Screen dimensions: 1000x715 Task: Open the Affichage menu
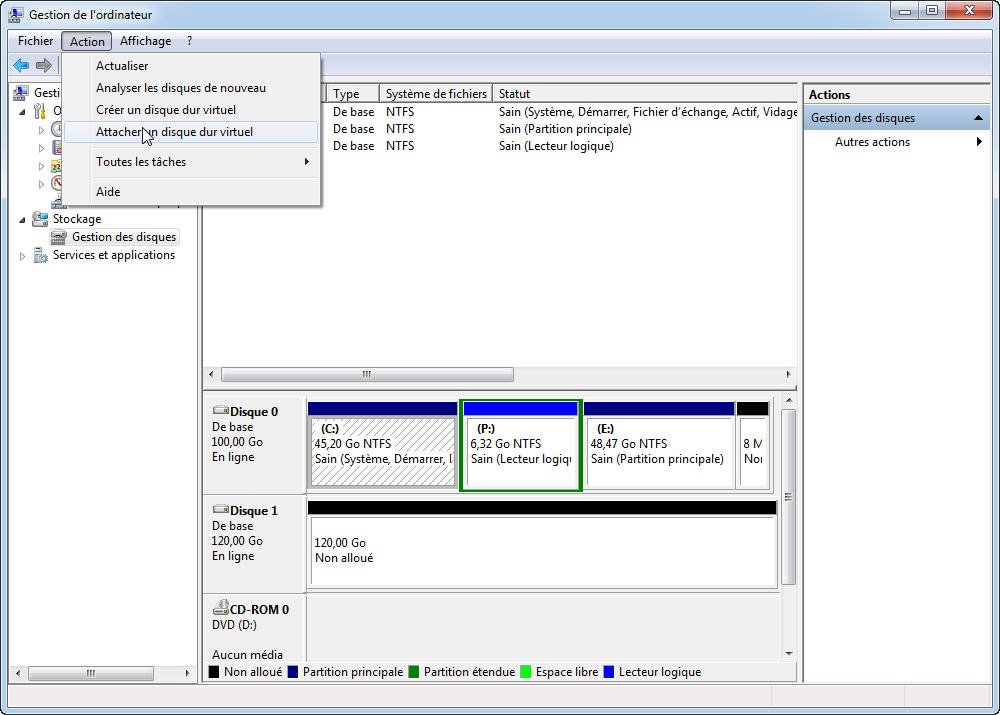pos(145,41)
